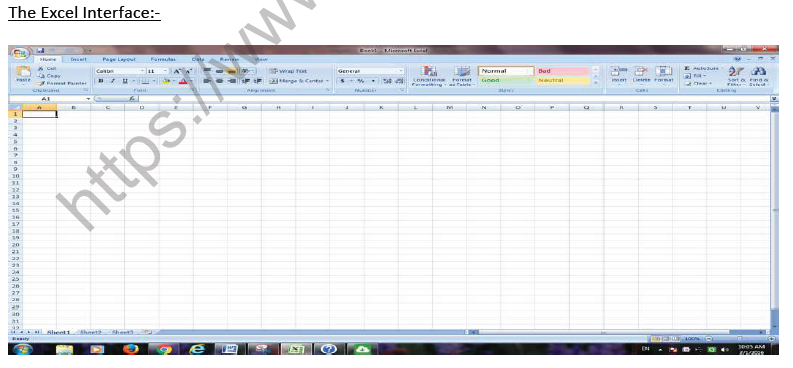The width and height of the screenshot is (793, 368).
Task: Click the Name Box showing A1
Action: [x=47, y=99]
